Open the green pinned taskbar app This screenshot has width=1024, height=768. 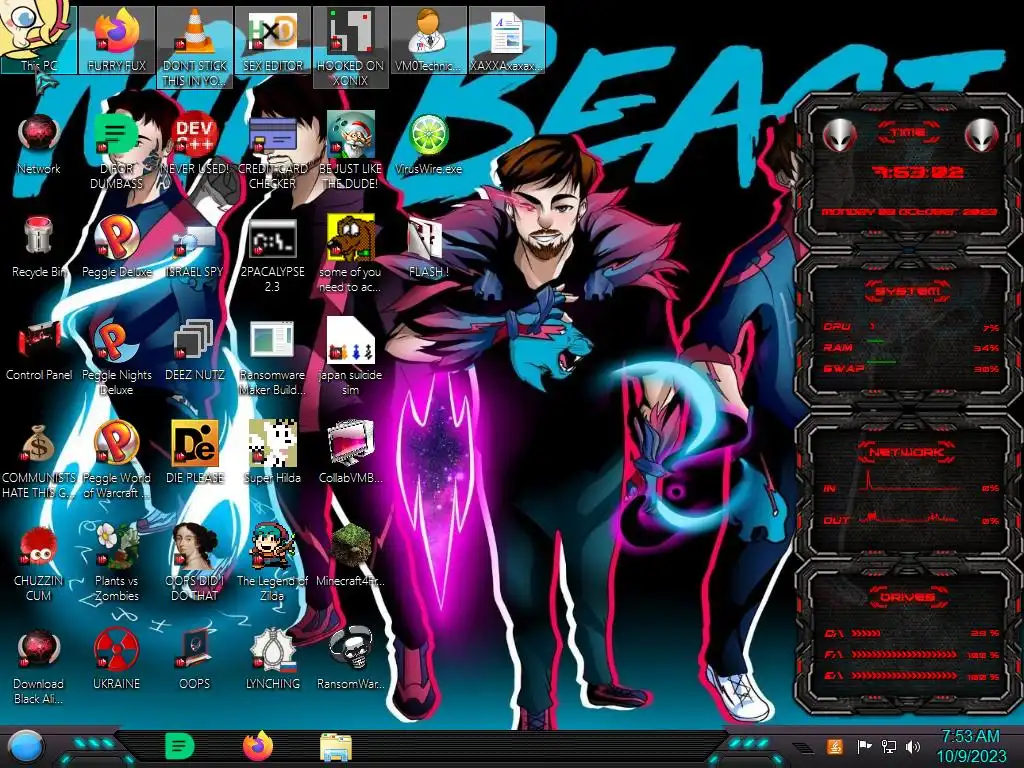pyautogui.click(x=180, y=746)
